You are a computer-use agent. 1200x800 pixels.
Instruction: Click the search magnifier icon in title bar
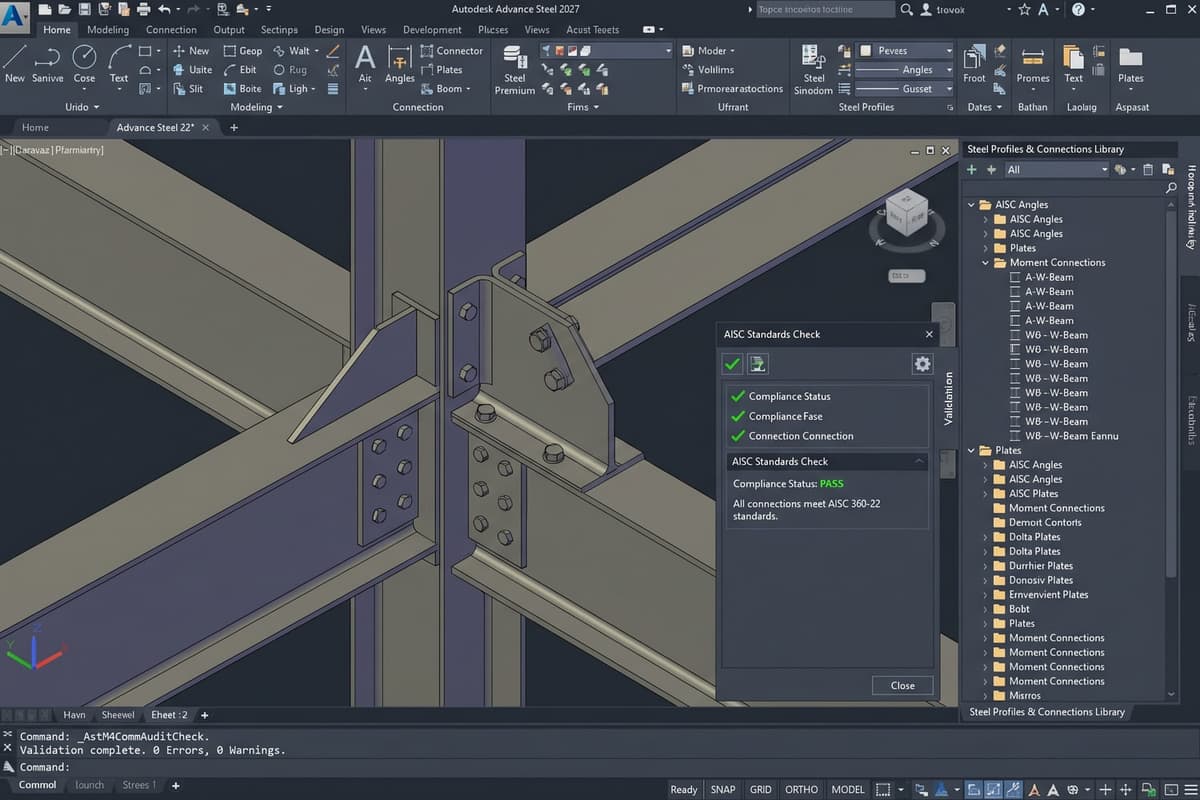pyautogui.click(x=907, y=9)
